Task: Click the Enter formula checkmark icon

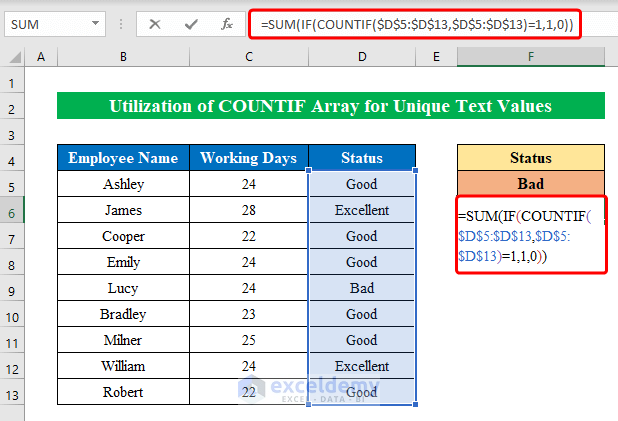Action: (x=190, y=23)
